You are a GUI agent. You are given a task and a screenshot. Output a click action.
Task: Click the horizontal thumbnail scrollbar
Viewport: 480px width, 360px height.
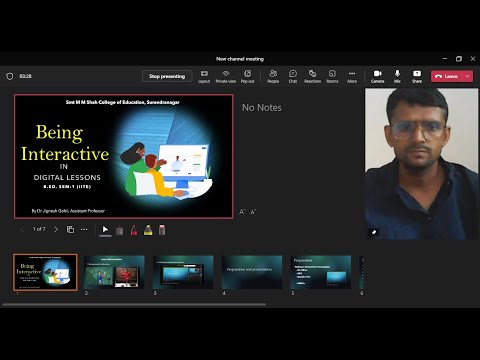click(x=134, y=304)
